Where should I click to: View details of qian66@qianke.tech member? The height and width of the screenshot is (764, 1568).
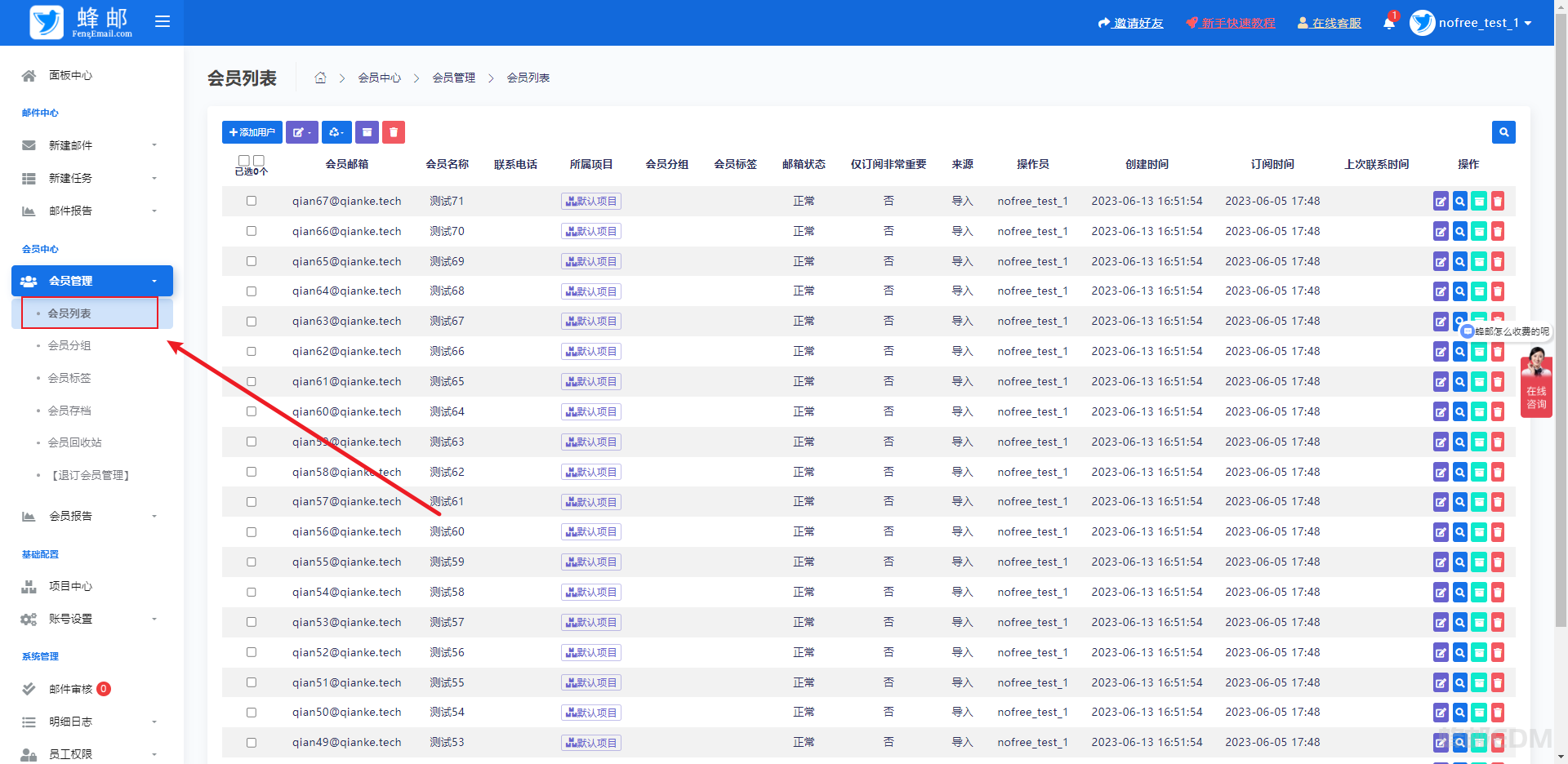1459,232
